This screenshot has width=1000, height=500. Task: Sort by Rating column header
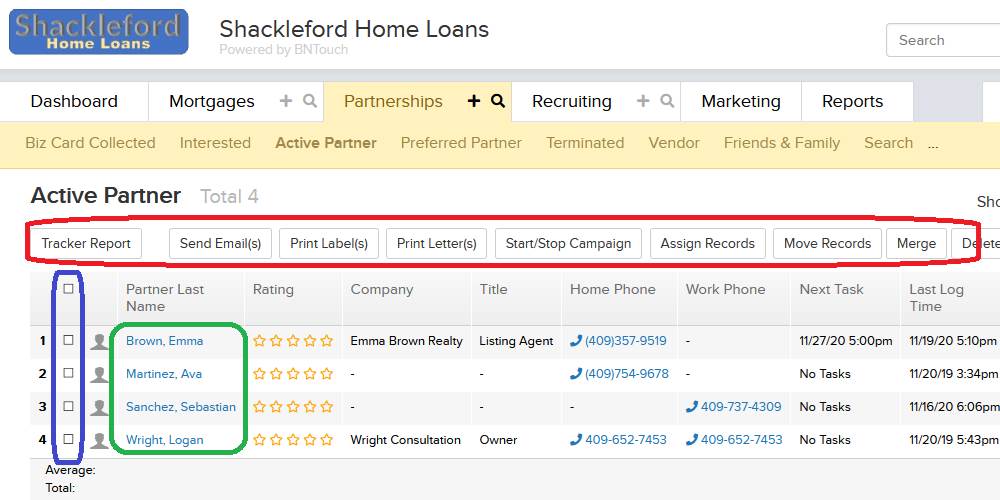[273, 290]
